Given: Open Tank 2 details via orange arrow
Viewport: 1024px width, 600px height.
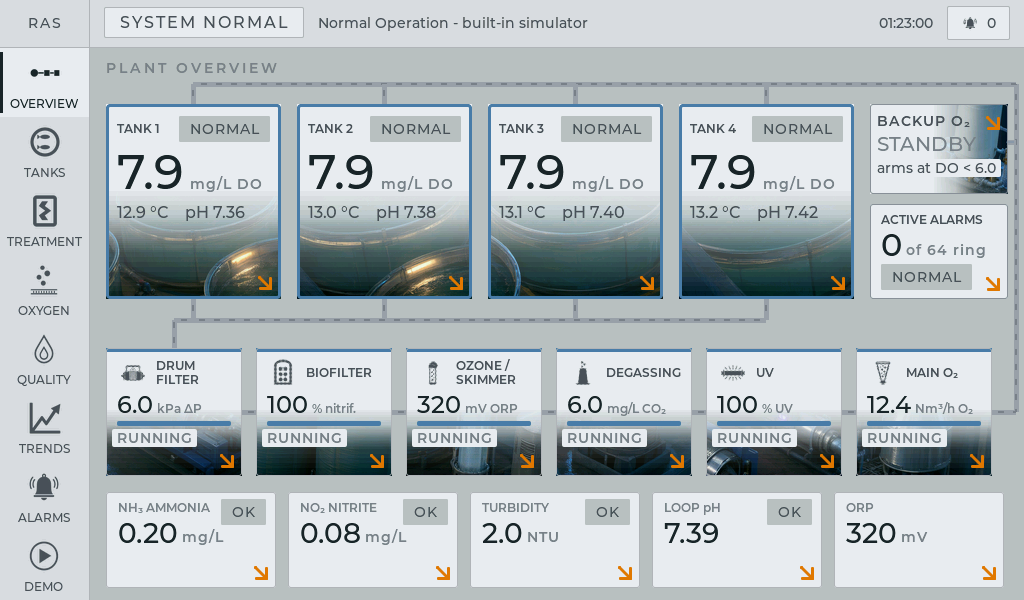Looking at the screenshot, I should click(x=456, y=283).
